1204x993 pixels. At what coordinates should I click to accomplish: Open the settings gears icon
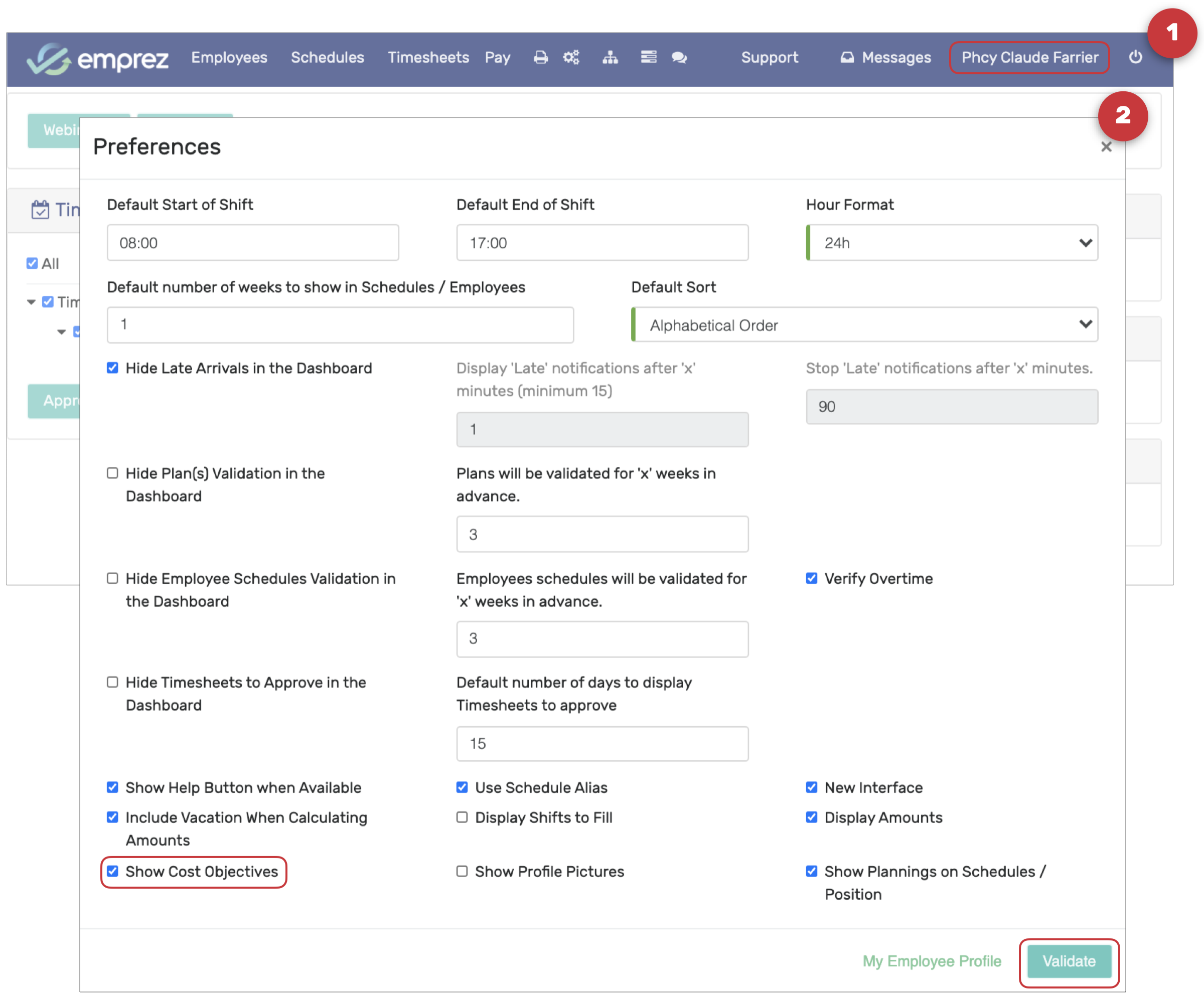coord(571,57)
